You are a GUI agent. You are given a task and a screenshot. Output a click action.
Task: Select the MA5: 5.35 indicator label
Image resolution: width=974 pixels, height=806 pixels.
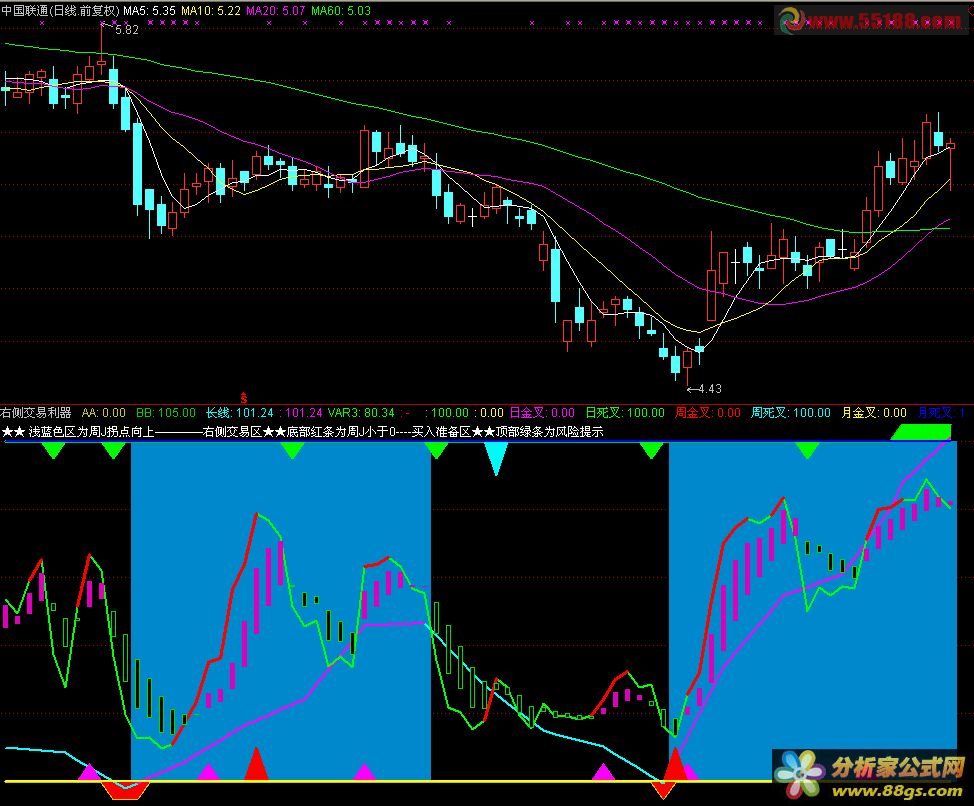coord(149,11)
